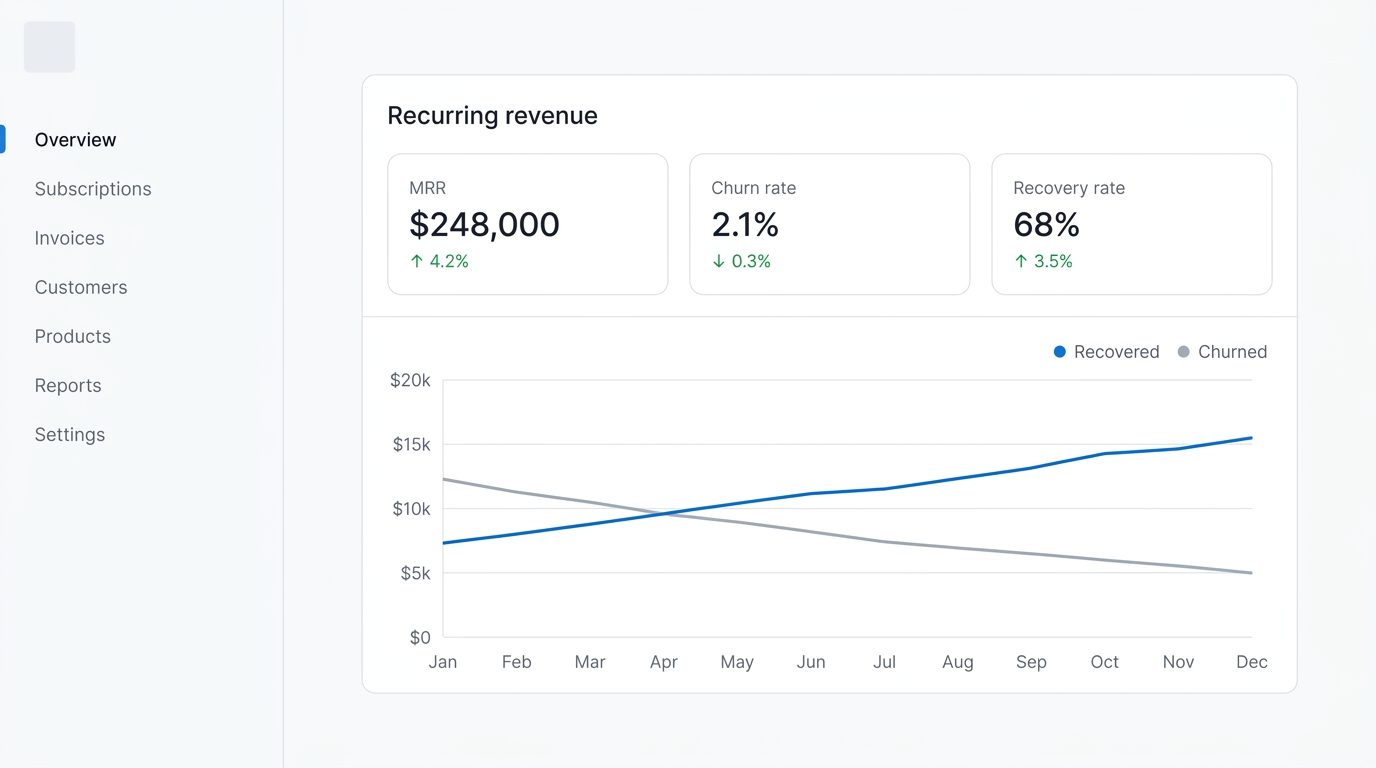Click the logo placeholder in the sidebar
The width and height of the screenshot is (1376, 768).
(49, 47)
